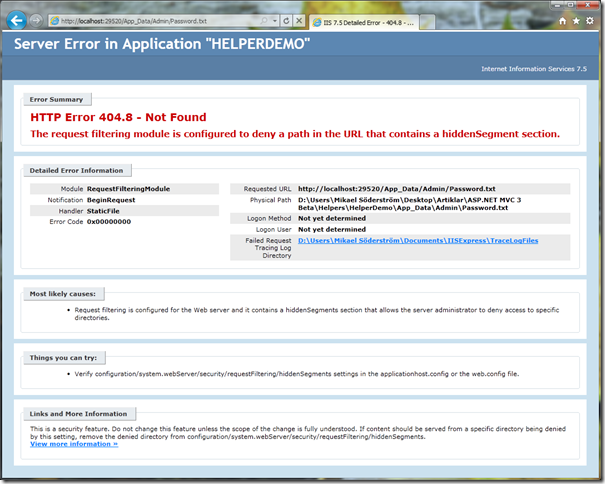605x484 pixels.
Task: Click the Requested URL value
Action: pyautogui.click(x=397, y=189)
